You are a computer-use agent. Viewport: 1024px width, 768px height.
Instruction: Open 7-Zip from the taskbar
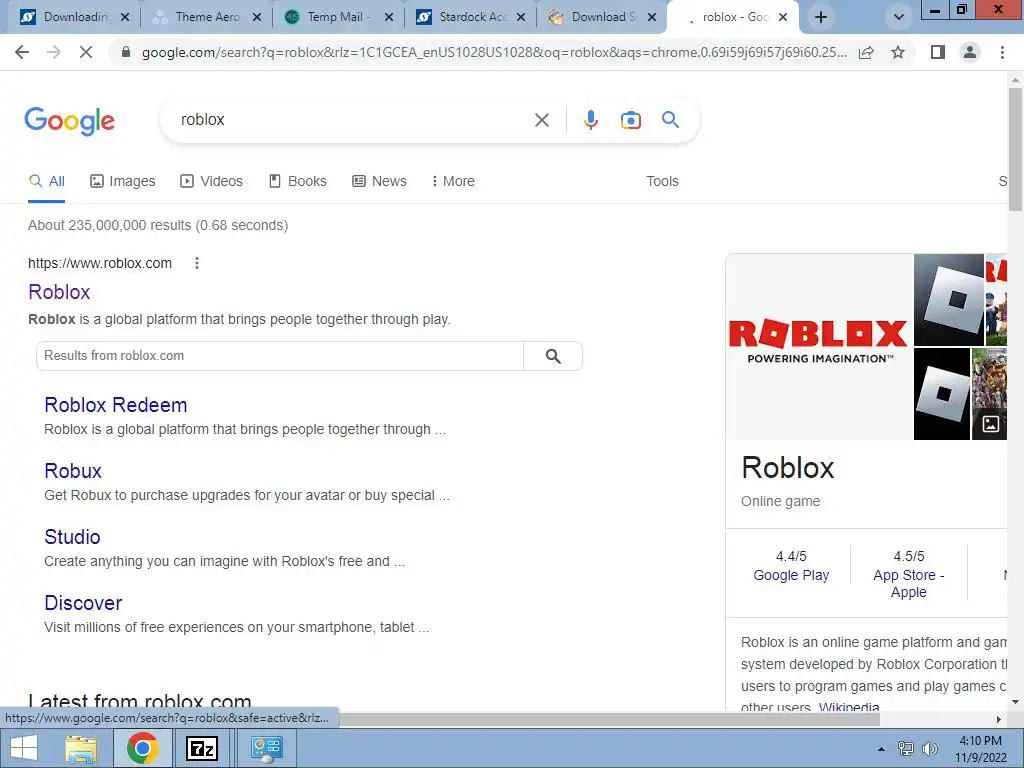202,748
